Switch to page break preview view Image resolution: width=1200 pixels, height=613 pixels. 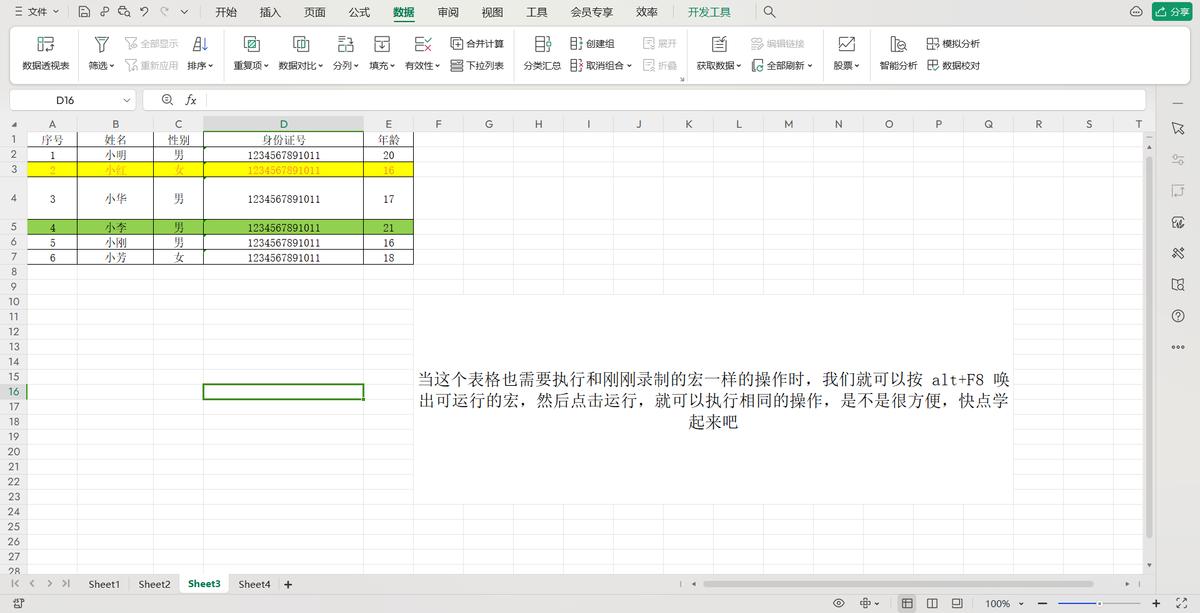point(931,604)
